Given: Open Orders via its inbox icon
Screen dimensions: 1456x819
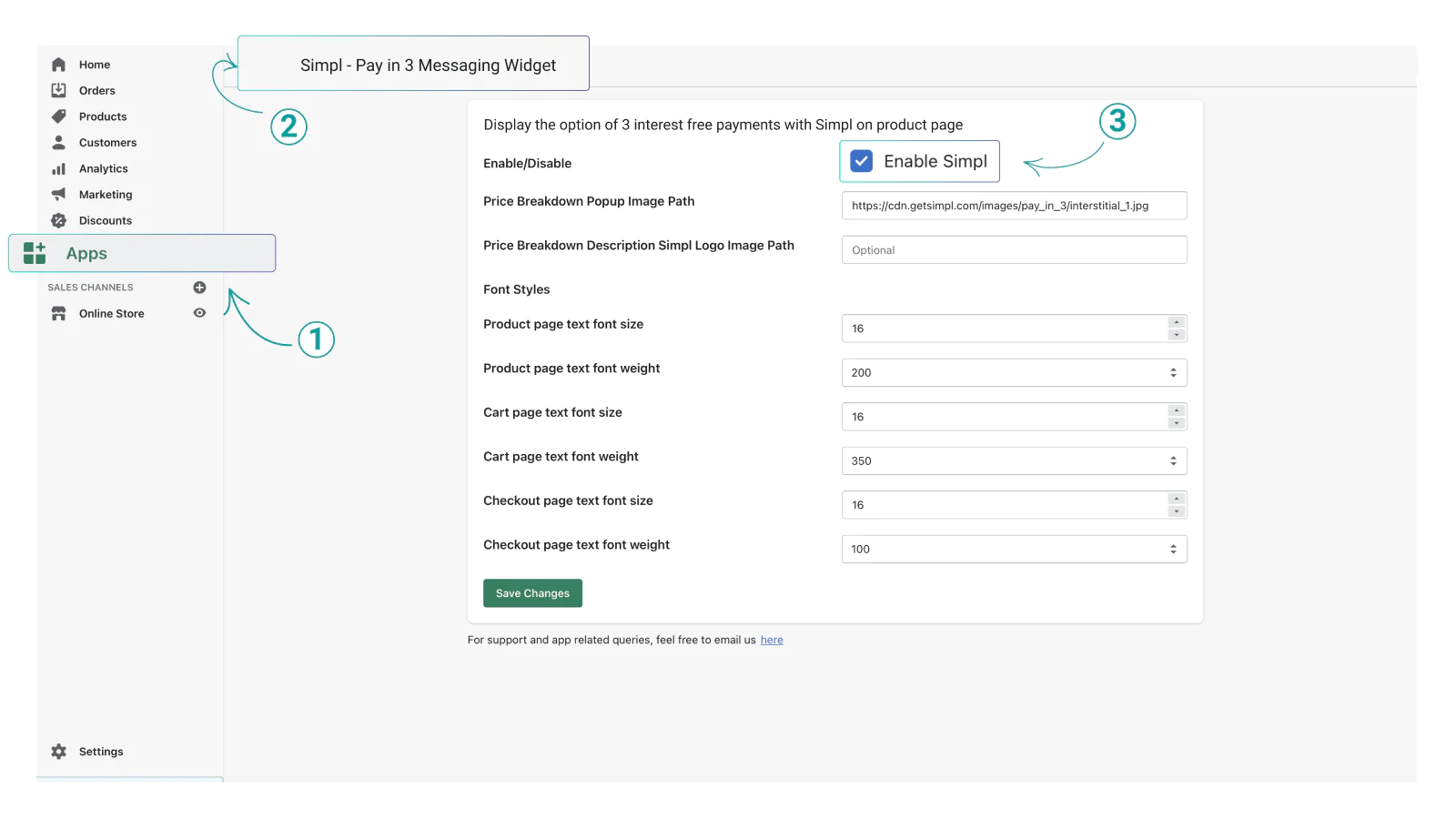Looking at the screenshot, I should pos(59,90).
